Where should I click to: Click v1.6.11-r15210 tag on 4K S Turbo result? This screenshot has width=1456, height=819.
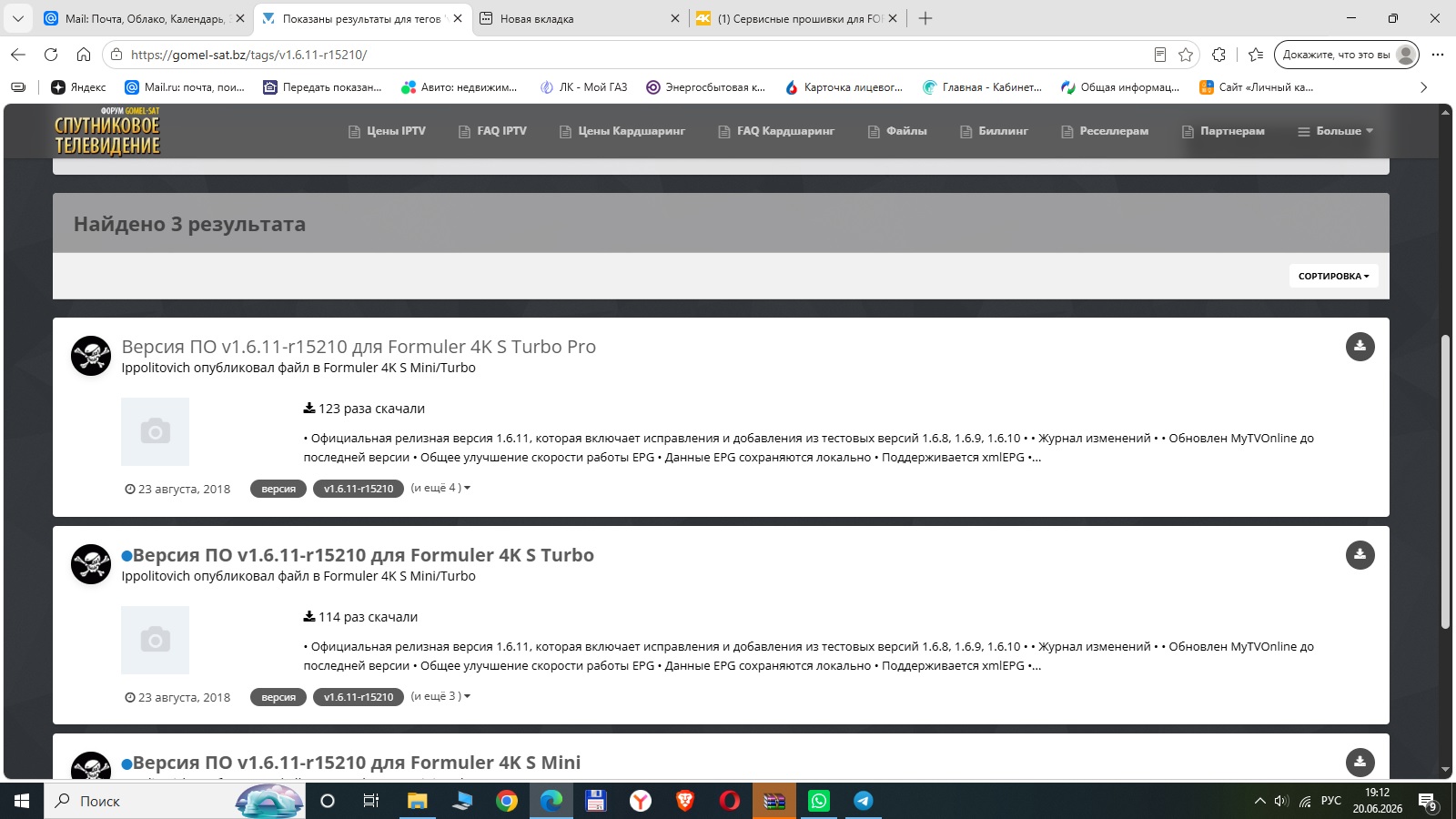(359, 697)
